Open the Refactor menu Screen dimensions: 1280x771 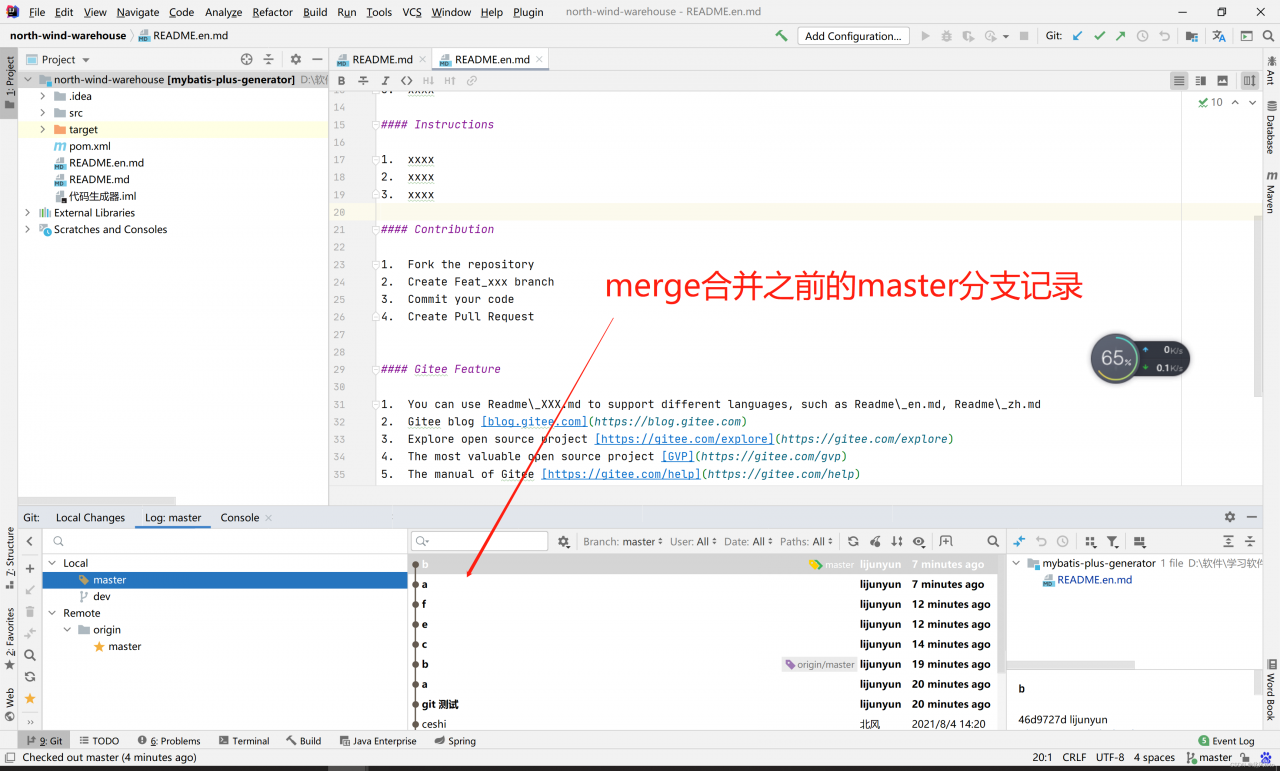click(272, 12)
